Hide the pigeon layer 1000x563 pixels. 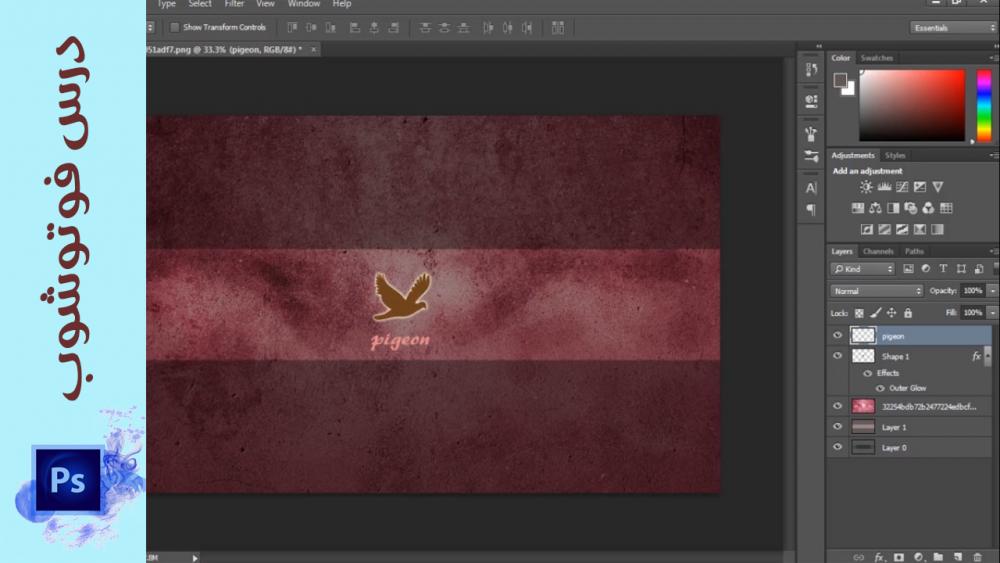pyautogui.click(x=837, y=335)
